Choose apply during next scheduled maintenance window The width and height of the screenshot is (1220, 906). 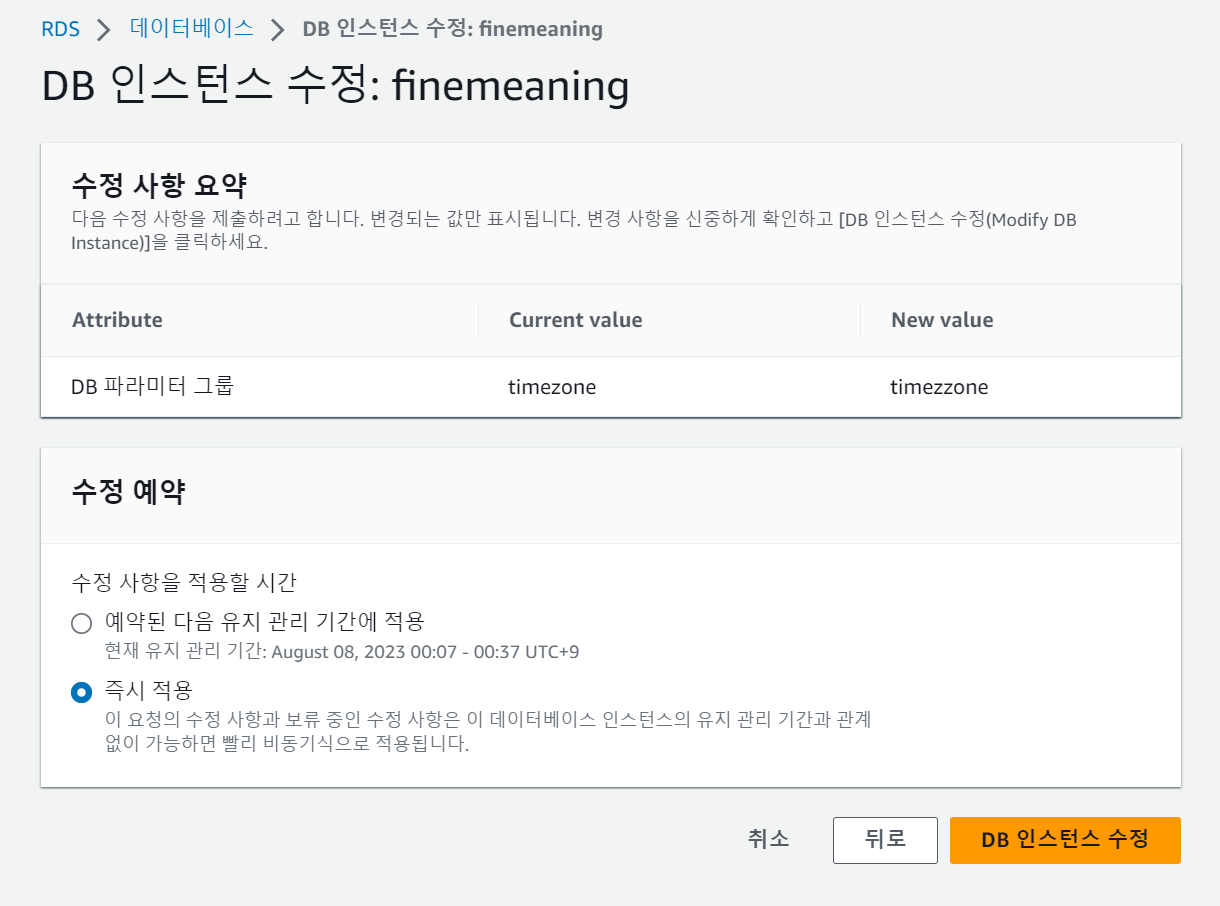[81, 622]
